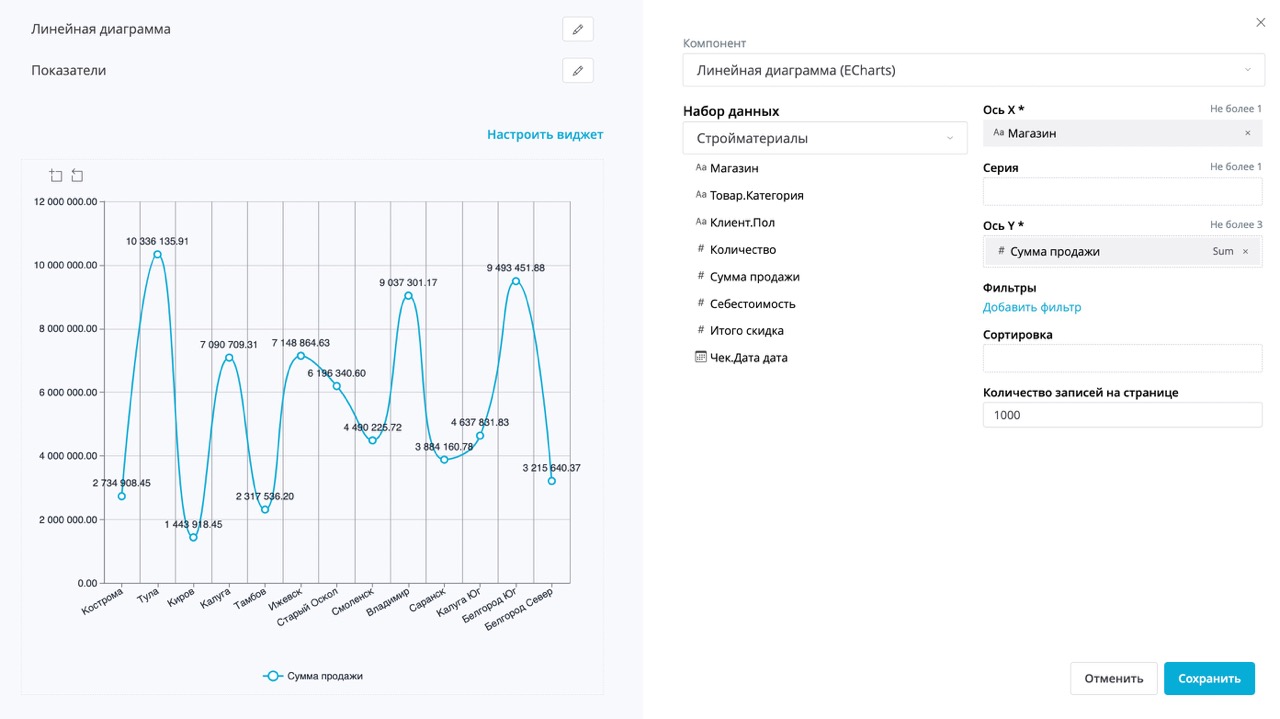Open the Компонент dropdown

click(974, 70)
